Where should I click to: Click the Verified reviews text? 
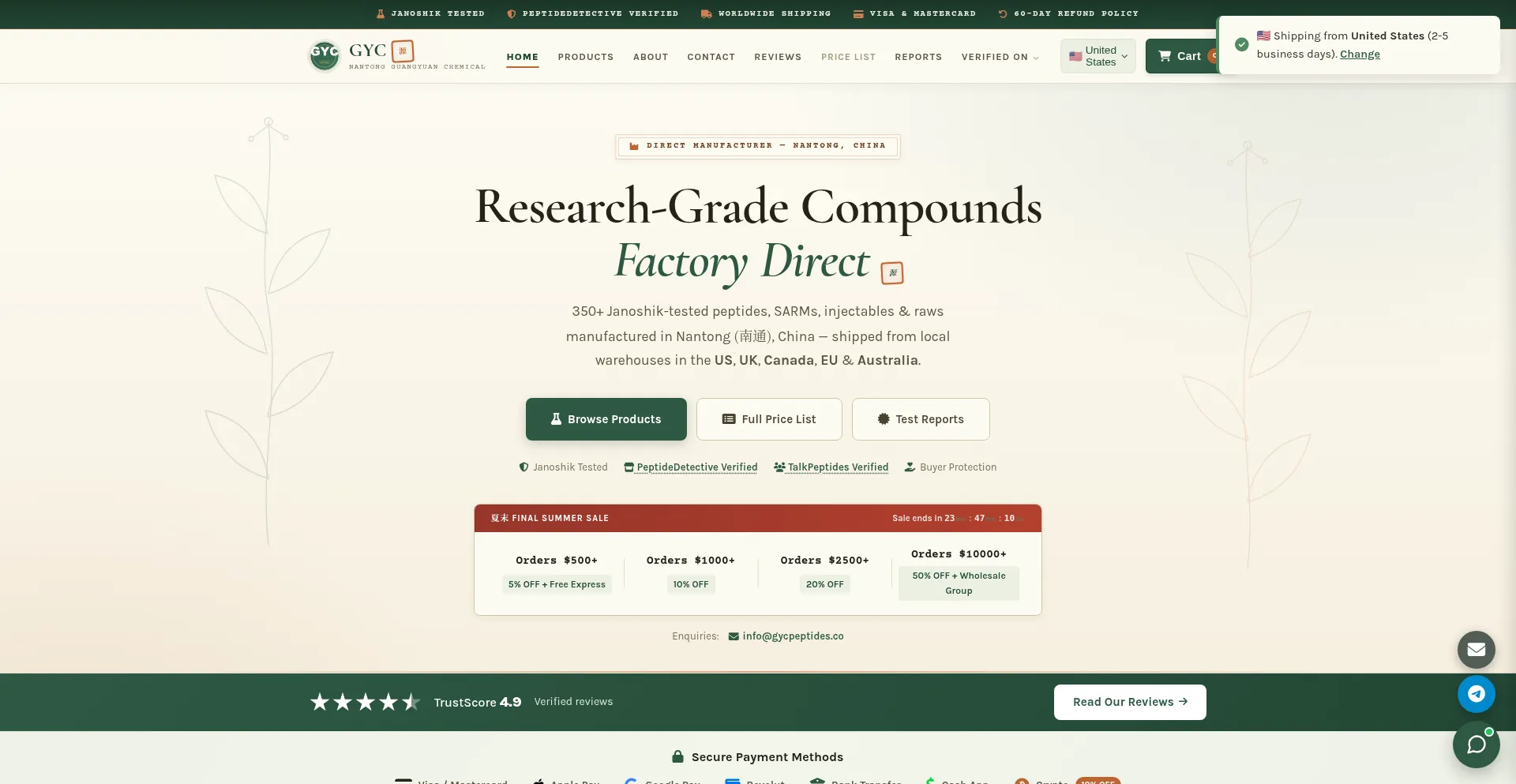click(x=573, y=702)
